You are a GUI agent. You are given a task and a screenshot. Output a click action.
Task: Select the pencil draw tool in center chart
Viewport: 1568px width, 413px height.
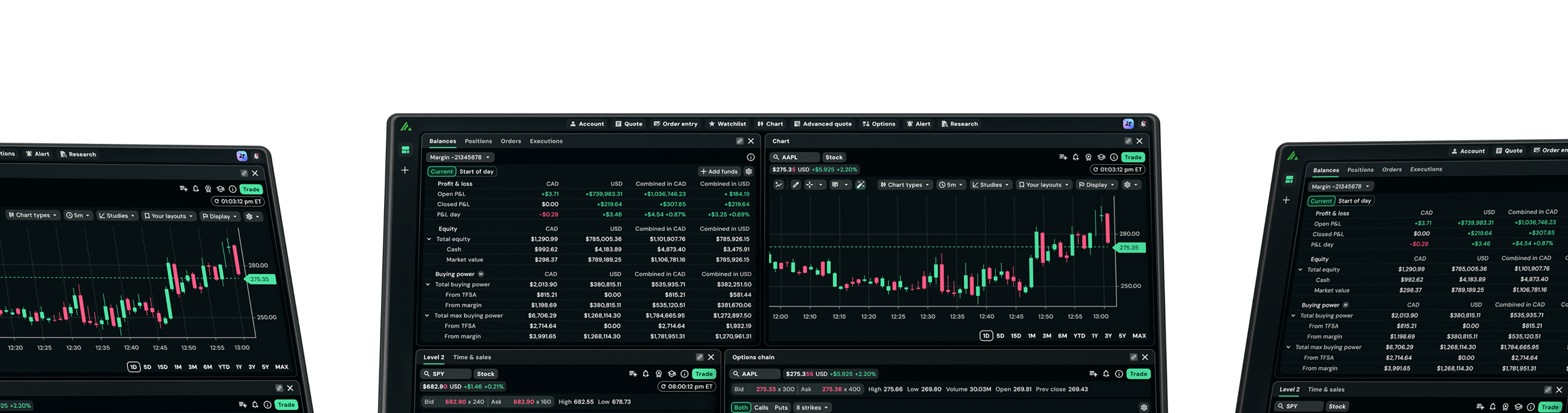pos(795,185)
